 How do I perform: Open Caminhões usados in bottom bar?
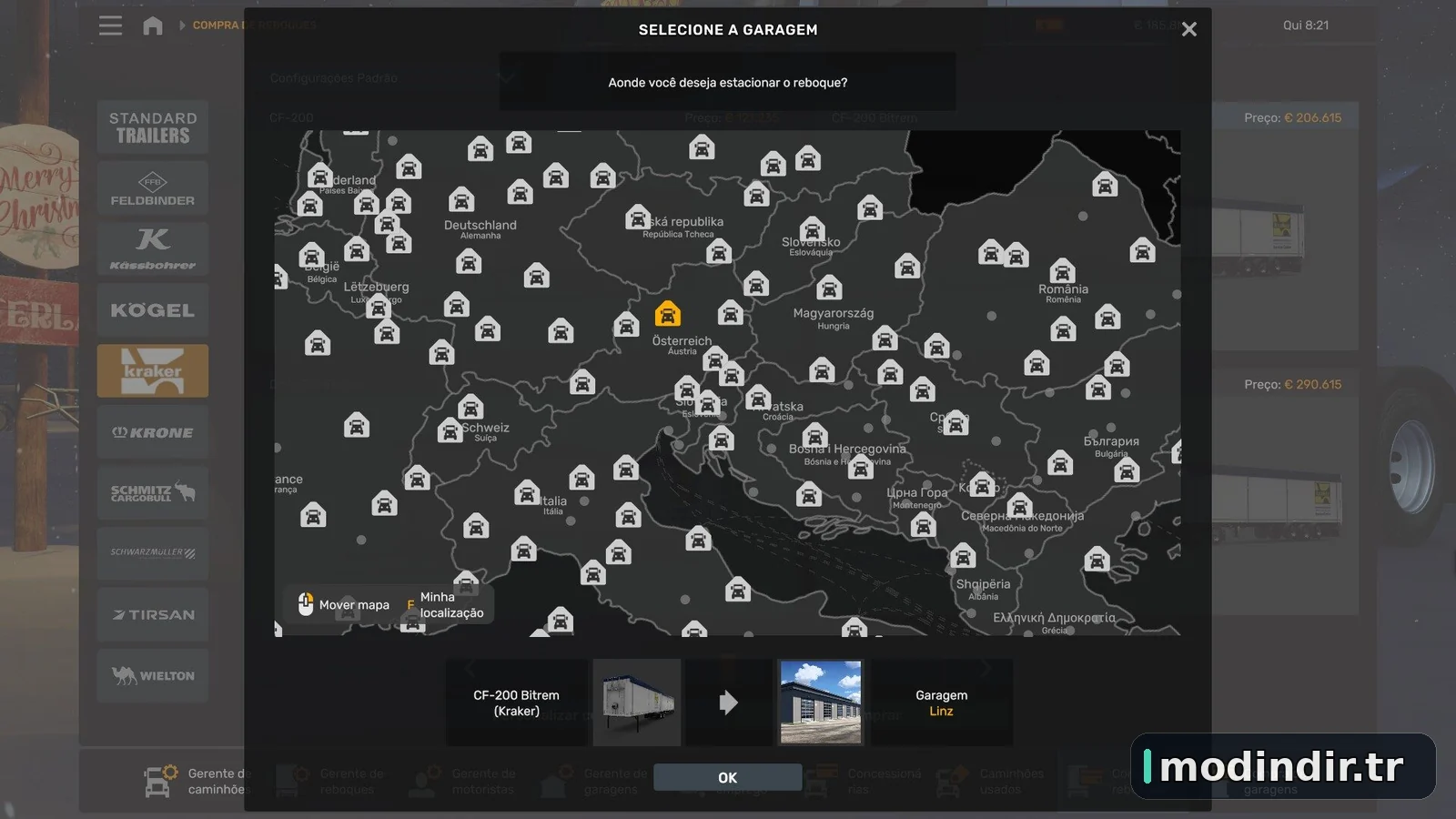coord(989,781)
